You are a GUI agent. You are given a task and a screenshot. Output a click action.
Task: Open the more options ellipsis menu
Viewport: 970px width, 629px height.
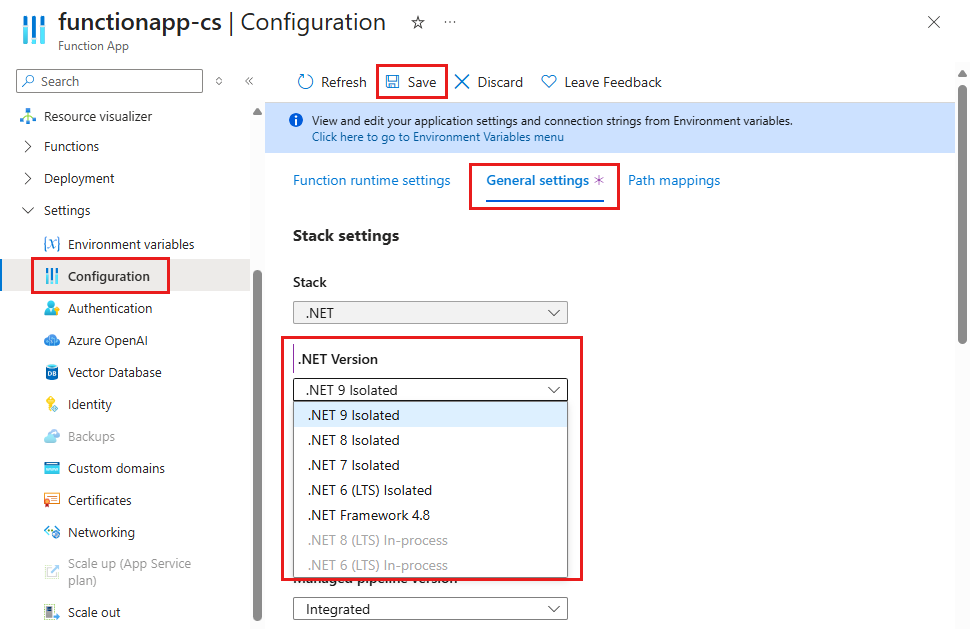[x=450, y=22]
